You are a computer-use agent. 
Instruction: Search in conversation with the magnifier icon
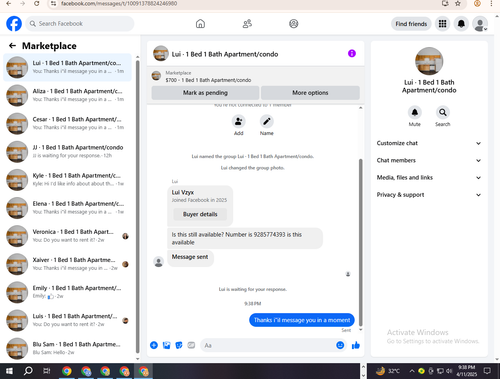[x=443, y=112]
